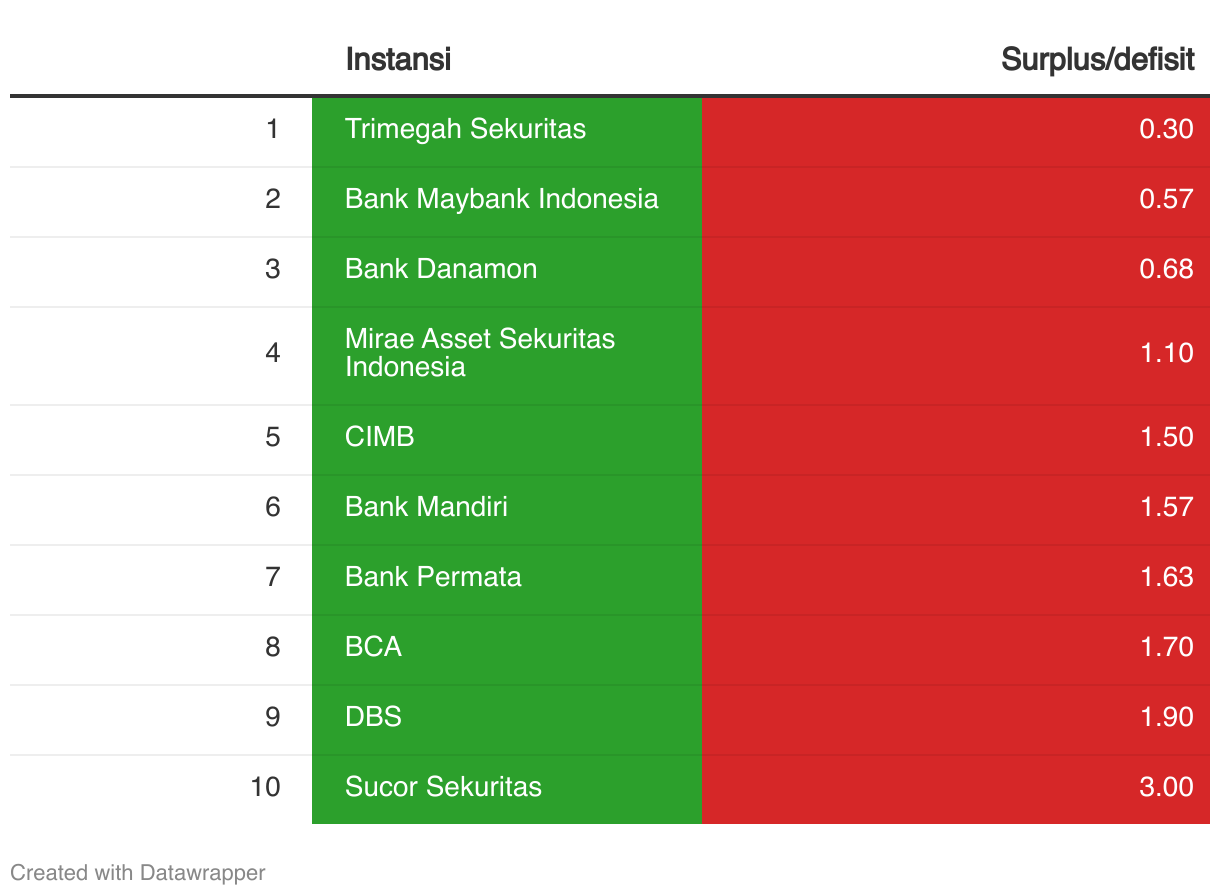Viewport: 1220px width, 896px height.
Task: Click the red 0.30 value cell
Action: 956,130
